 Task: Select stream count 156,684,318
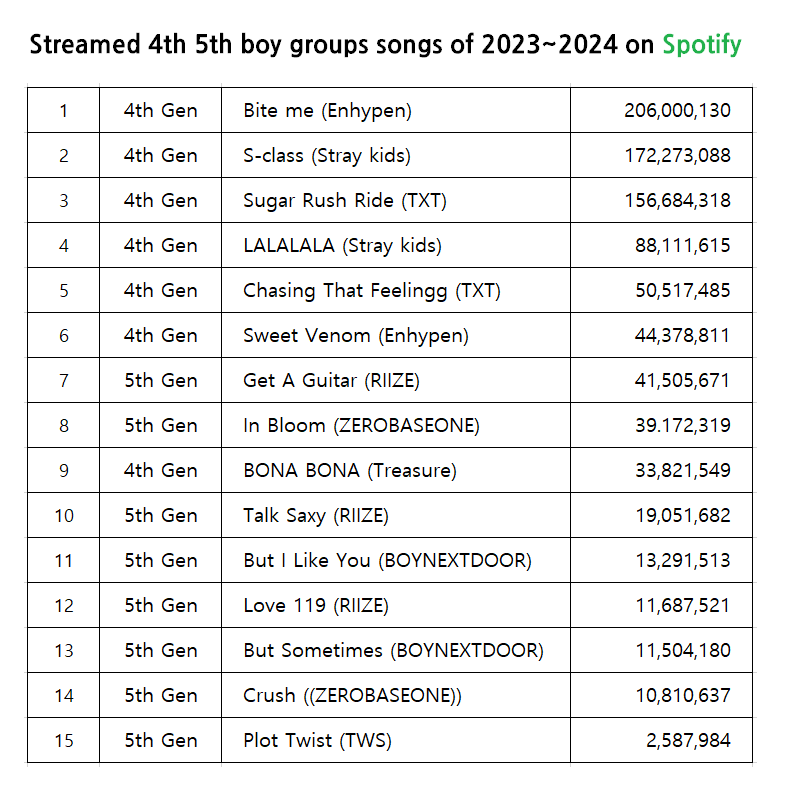(677, 201)
